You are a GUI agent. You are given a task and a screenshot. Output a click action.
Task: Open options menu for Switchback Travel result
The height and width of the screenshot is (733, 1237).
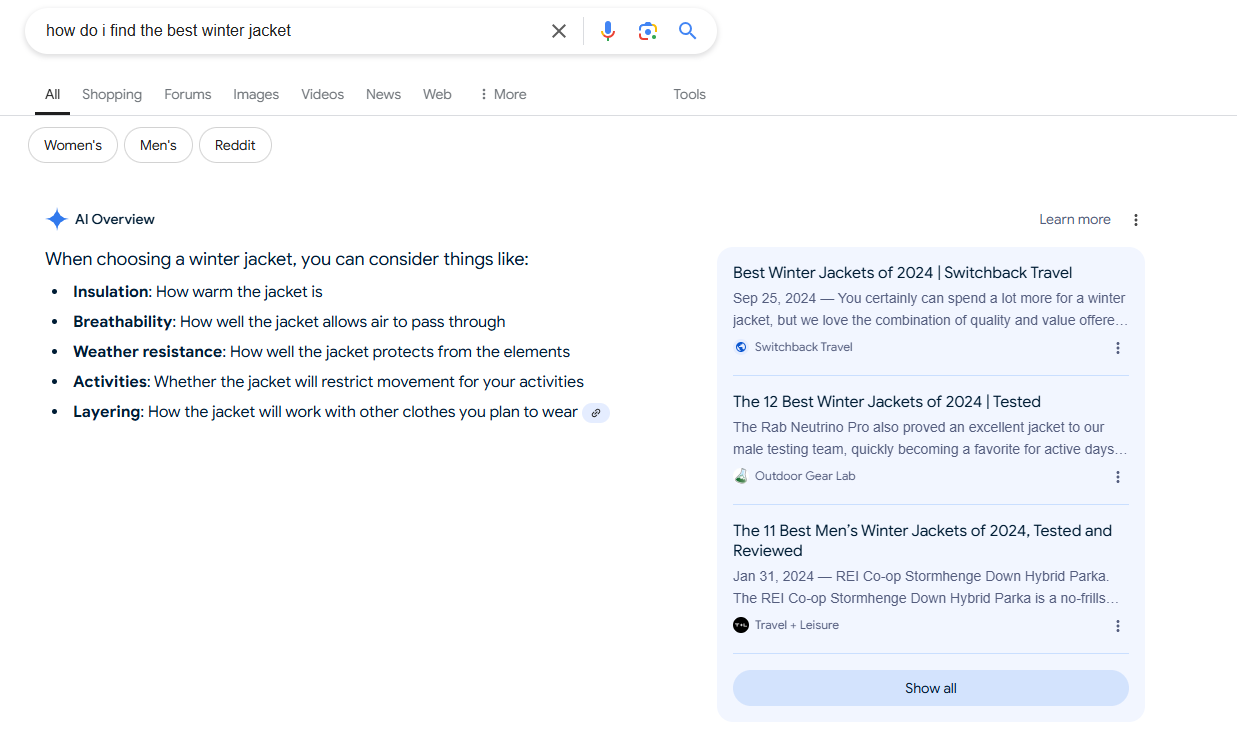1118,348
